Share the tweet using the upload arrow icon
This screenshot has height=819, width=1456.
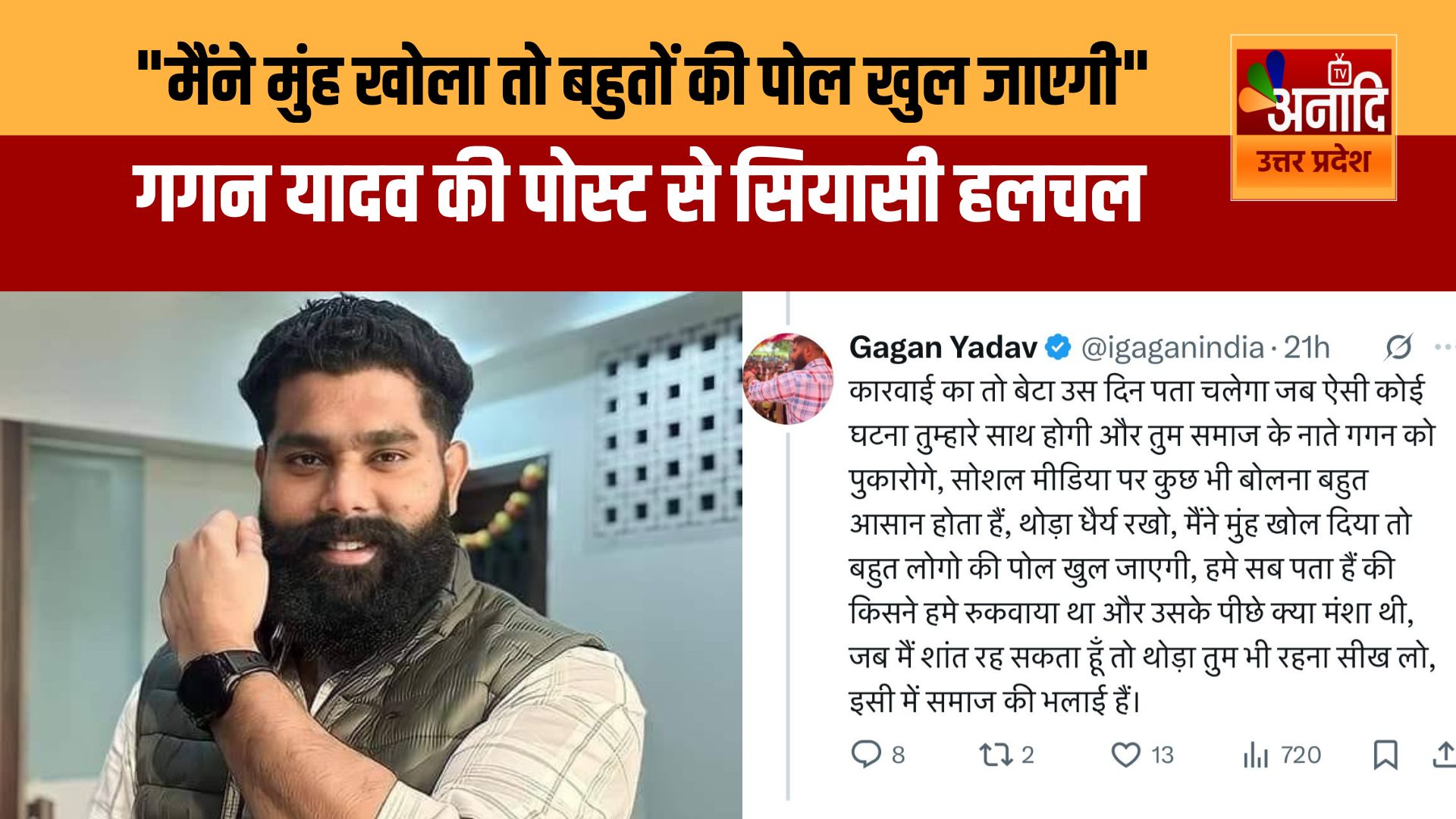tap(1445, 755)
